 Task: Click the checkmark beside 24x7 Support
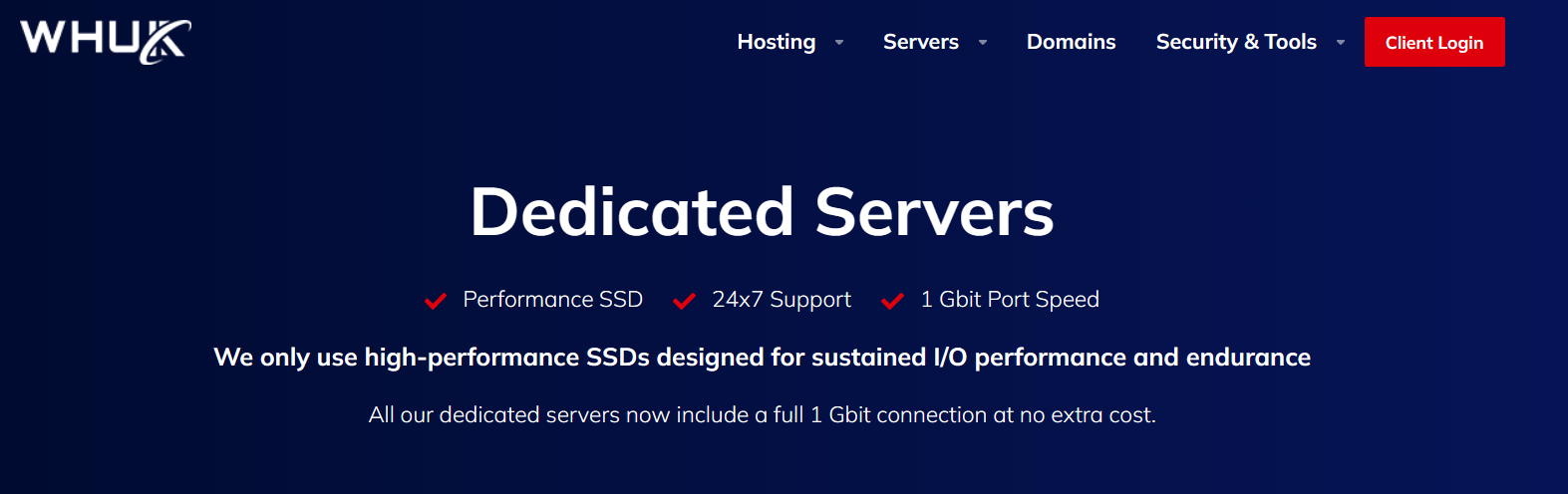point(684,301)
